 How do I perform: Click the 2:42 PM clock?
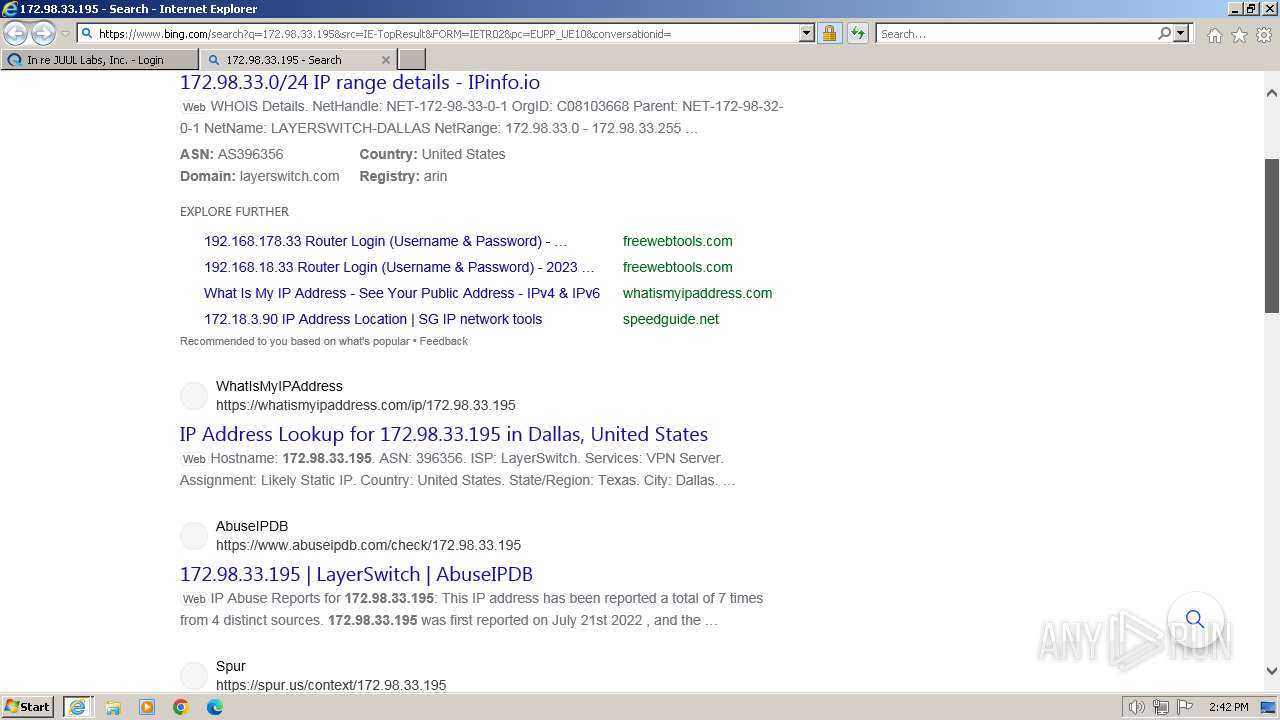click(1228, 707)
